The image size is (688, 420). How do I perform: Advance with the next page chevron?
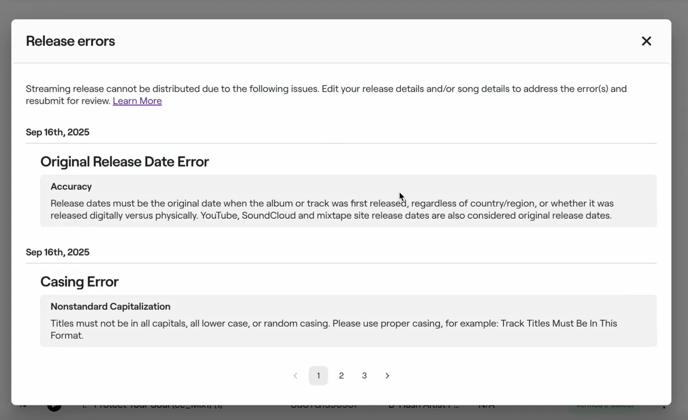(387, 376)
